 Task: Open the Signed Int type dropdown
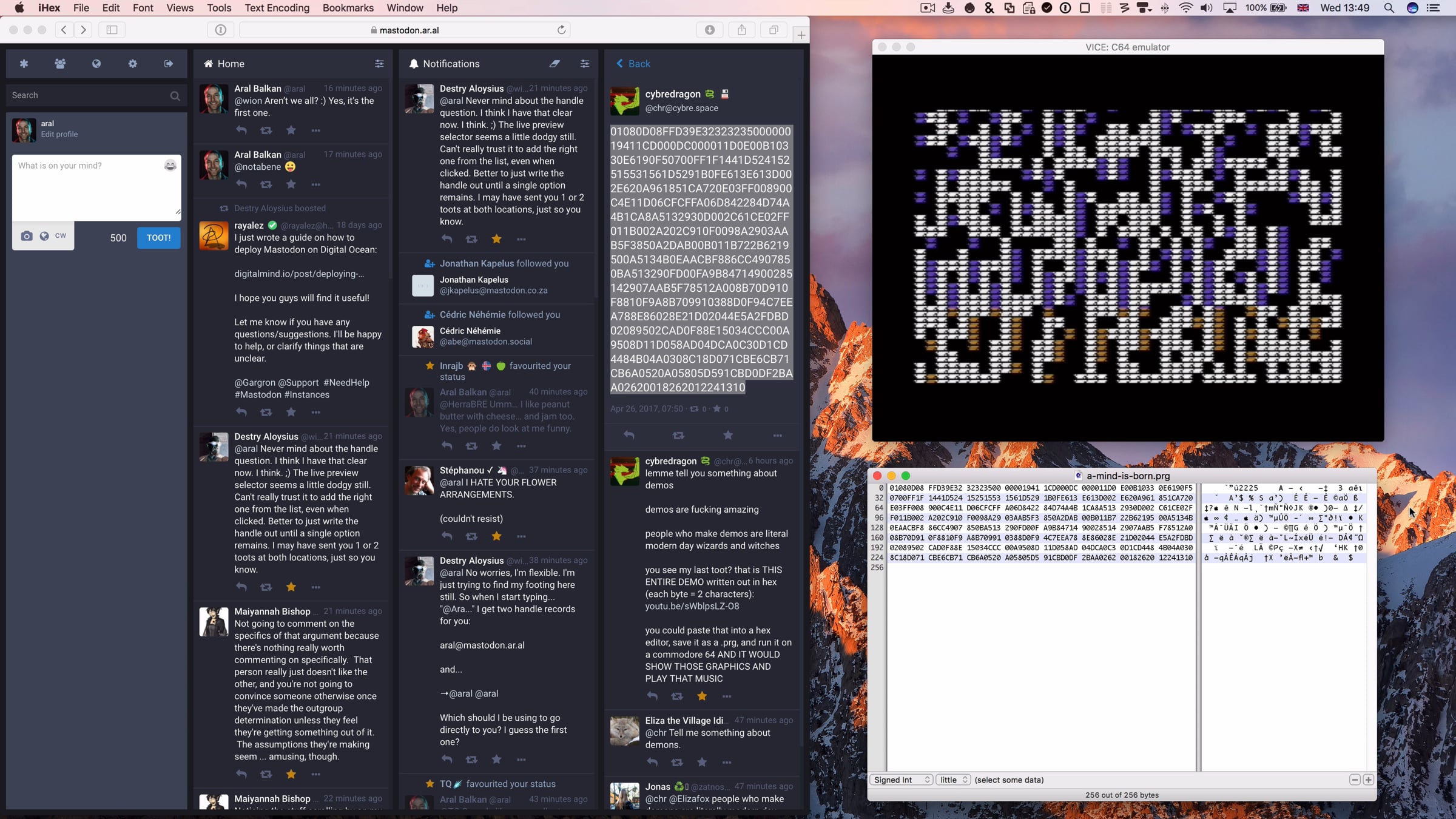tap(902, 780)
